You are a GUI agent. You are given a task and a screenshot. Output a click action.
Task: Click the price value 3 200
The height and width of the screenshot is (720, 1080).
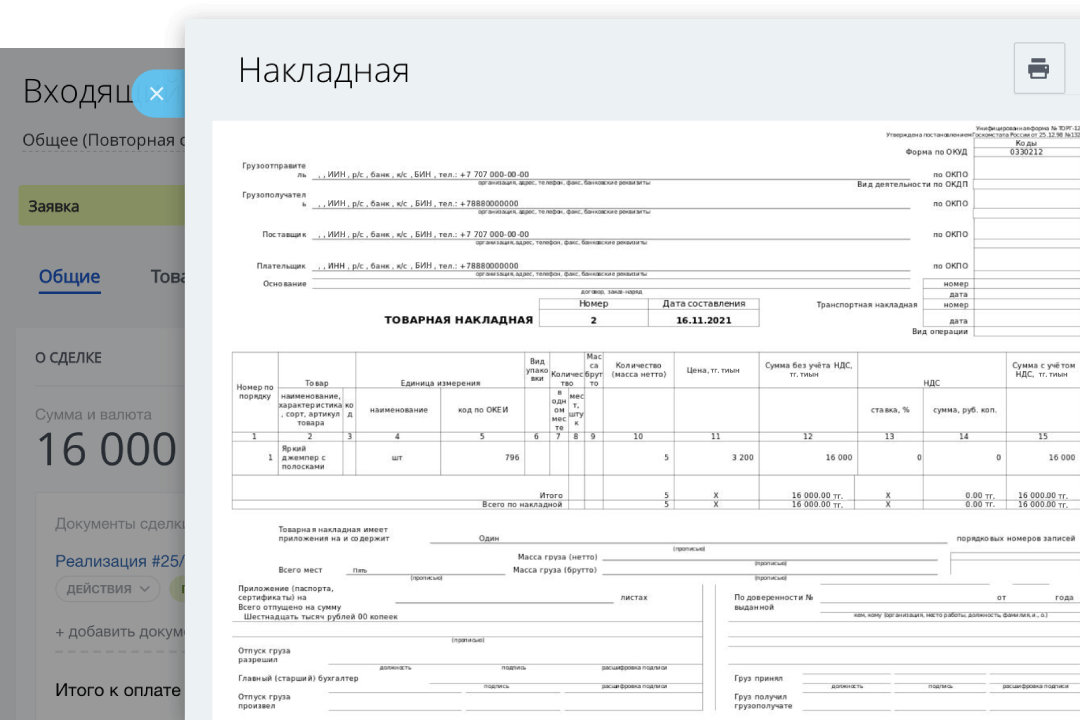[x=742, y=457]
